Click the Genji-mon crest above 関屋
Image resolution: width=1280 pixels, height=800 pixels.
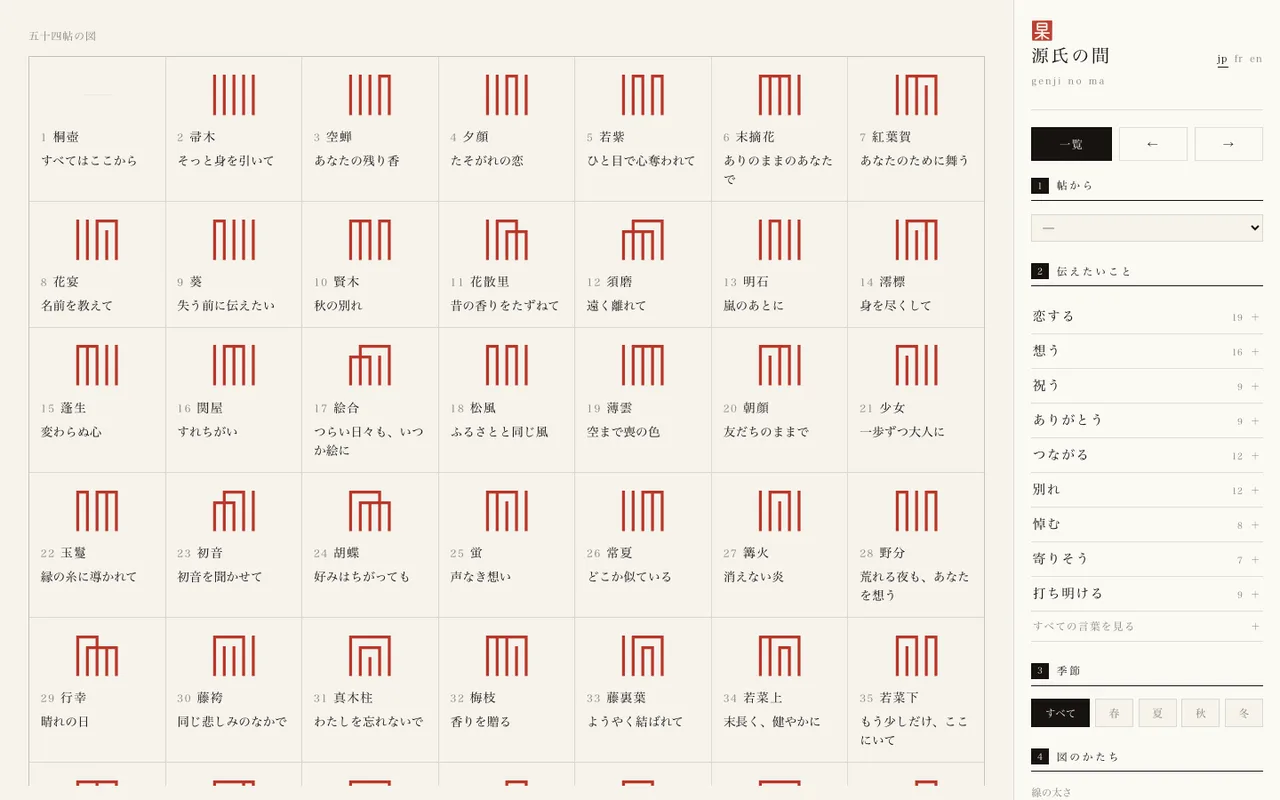click(x=233, y=365)
